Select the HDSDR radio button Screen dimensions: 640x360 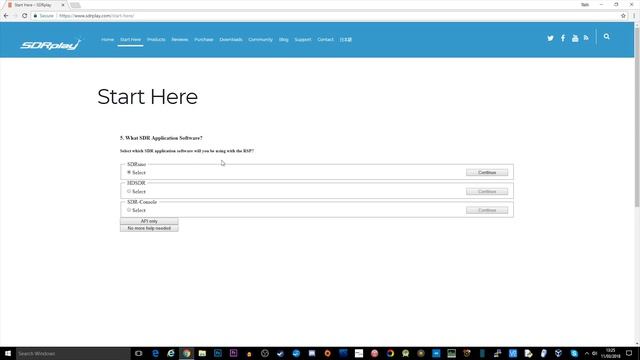click(129, 191)
